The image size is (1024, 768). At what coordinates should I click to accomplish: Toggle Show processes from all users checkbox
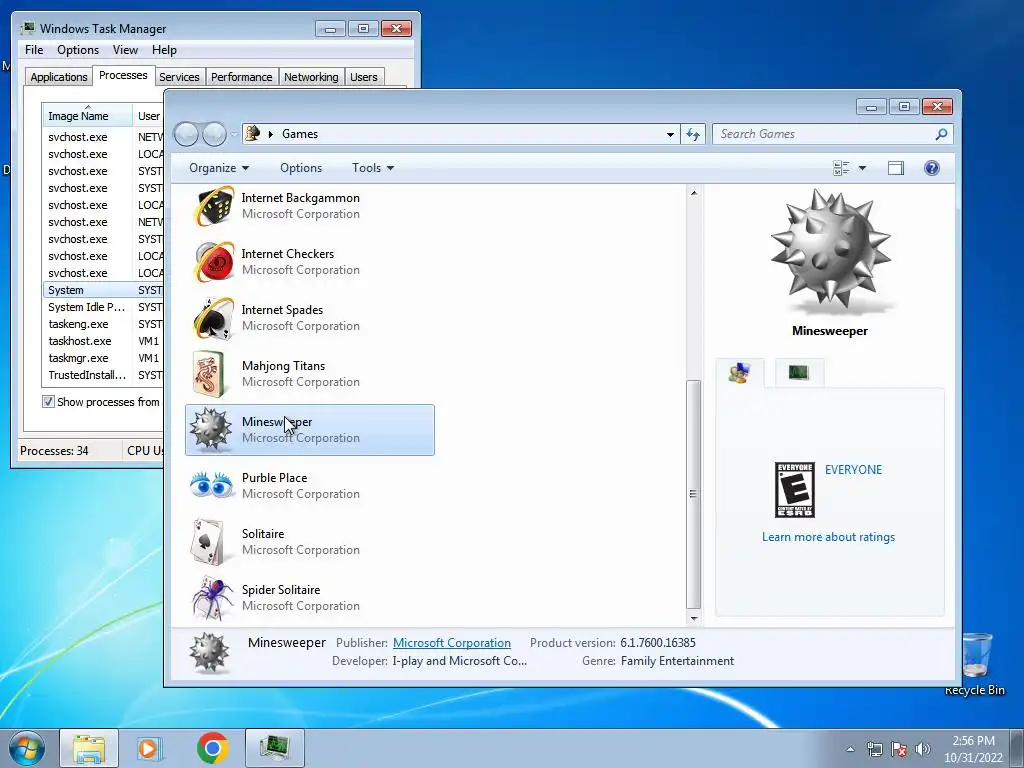[48, 402]
